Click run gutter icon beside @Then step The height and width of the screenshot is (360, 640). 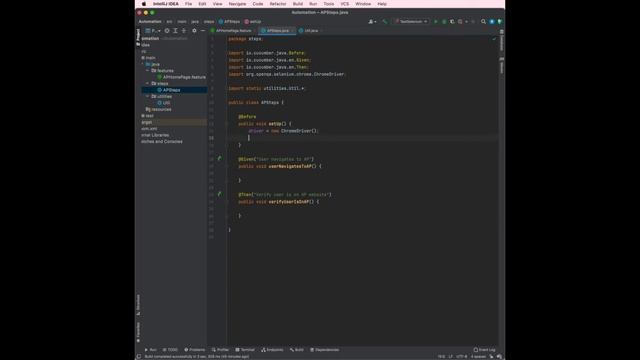click(x=220, y=194)
